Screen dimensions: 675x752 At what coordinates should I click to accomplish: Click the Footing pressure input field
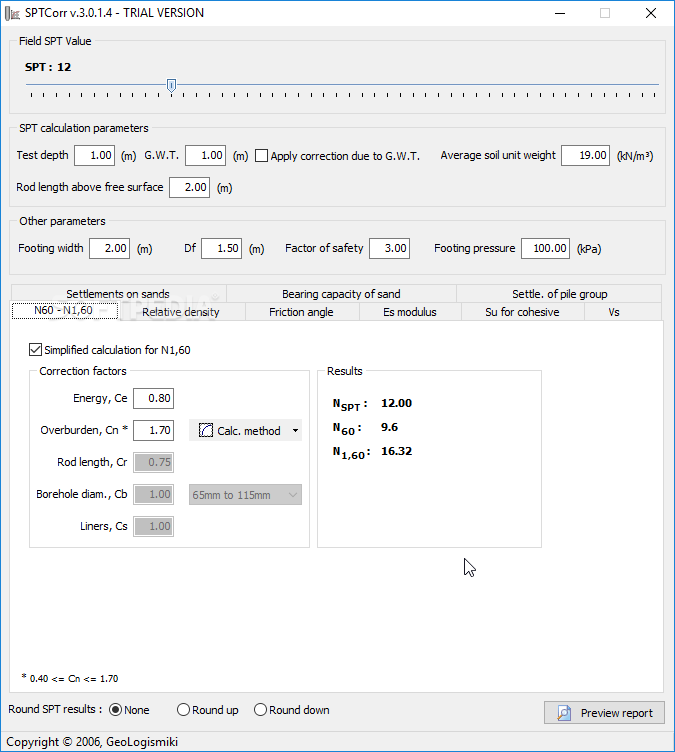(x=545, y=248)
